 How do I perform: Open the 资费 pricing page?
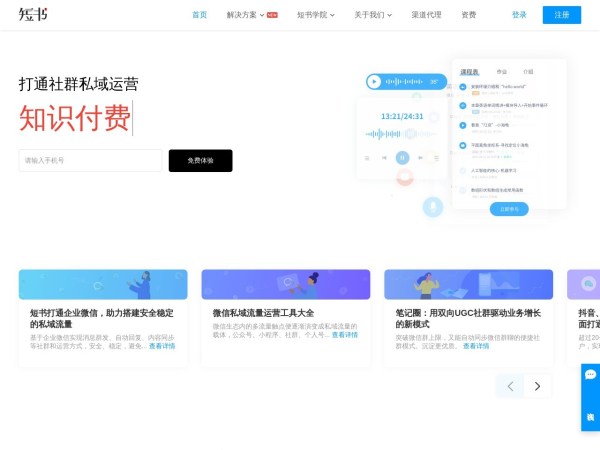click(469, 15)
